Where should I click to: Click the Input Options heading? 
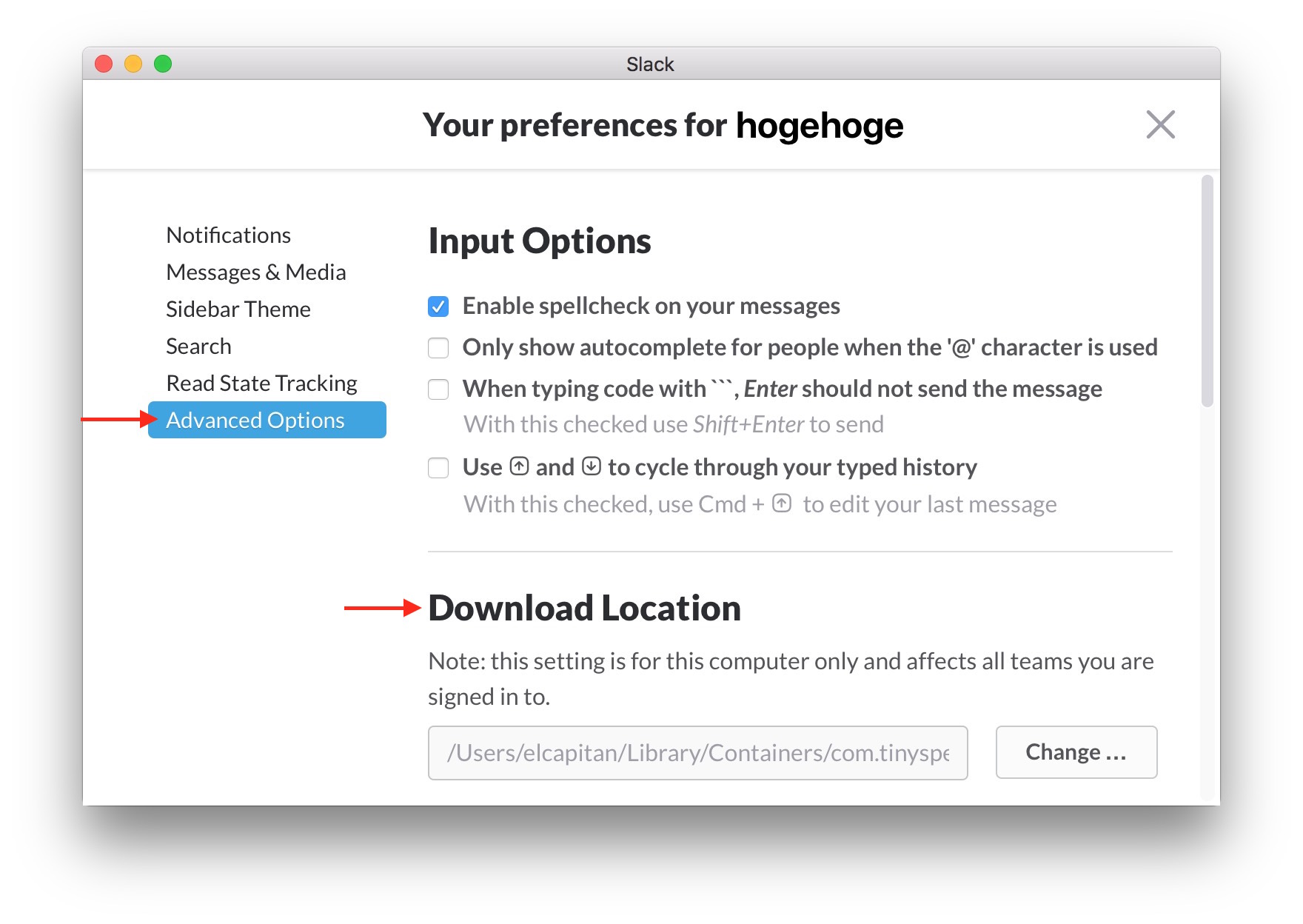(540, 241)
